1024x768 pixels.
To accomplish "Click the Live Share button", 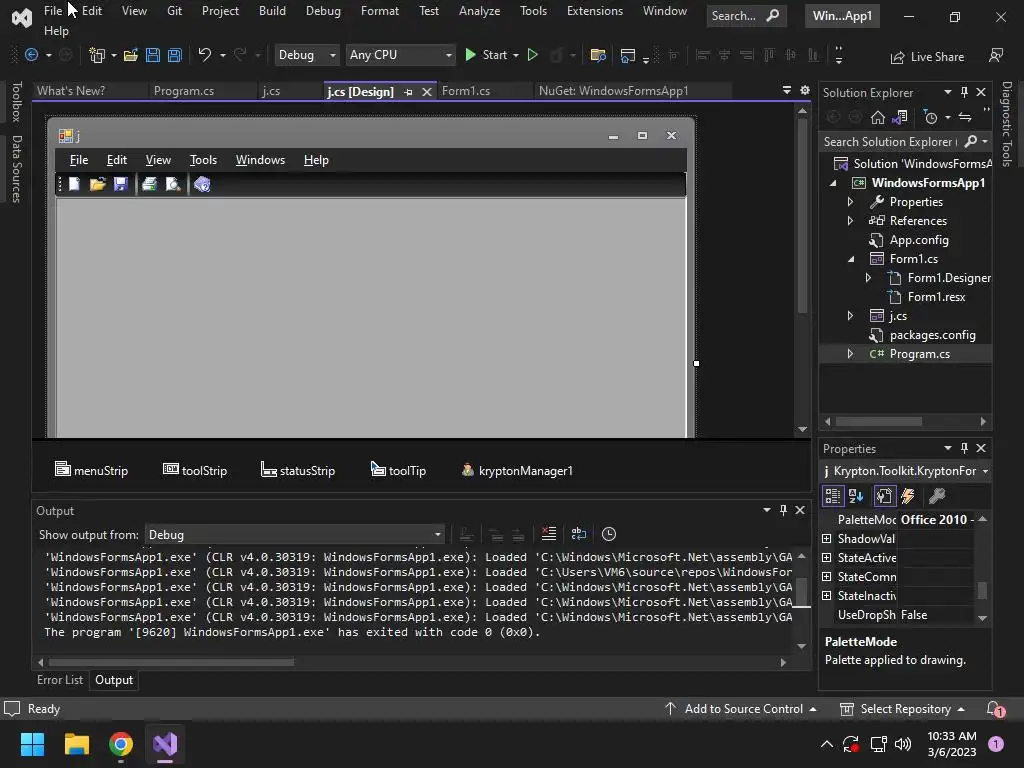I will pyautogui.click(x=927, y=57).
